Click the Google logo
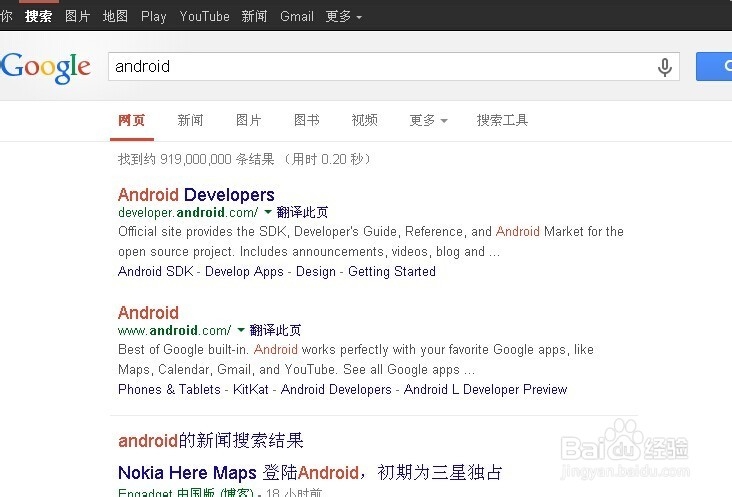The image size is (732, 497). [x=45, y=68]
